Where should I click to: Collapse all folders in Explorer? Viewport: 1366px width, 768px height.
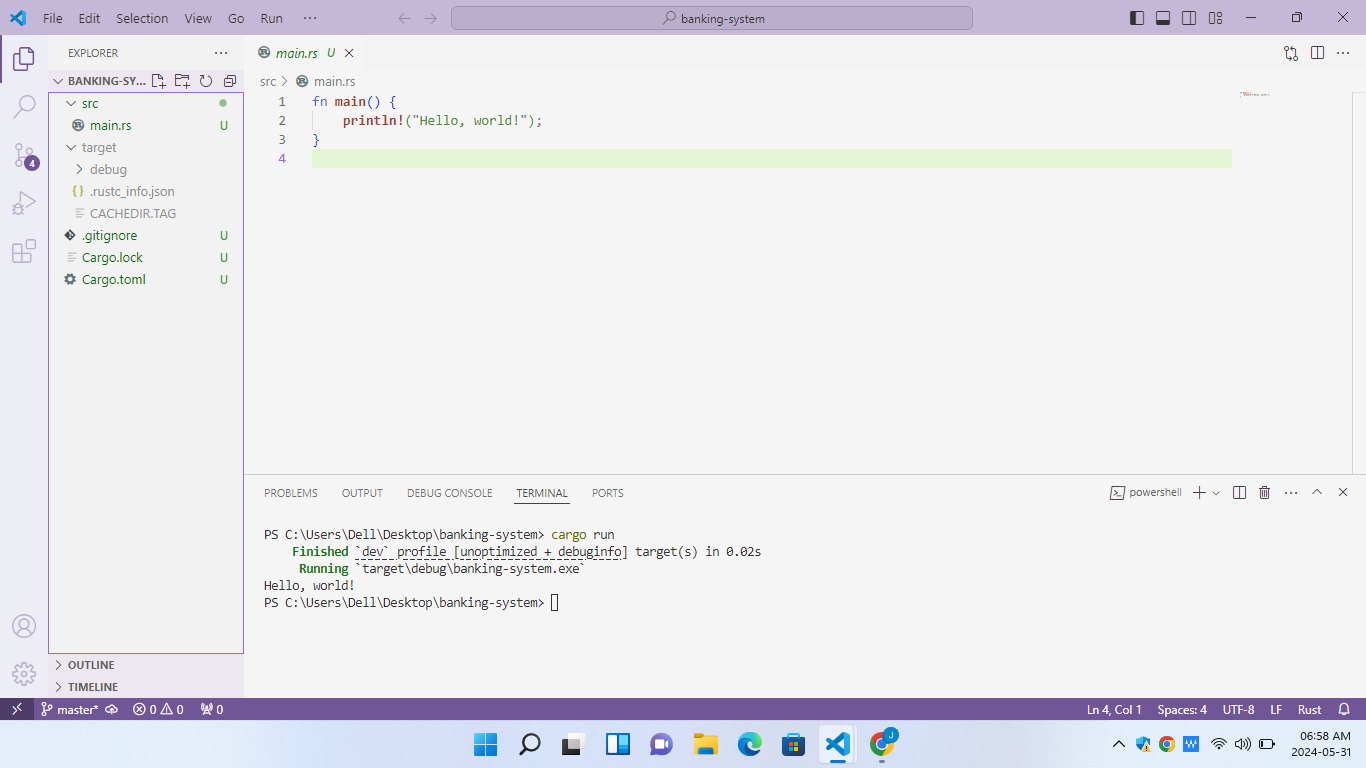click(230, 81)
